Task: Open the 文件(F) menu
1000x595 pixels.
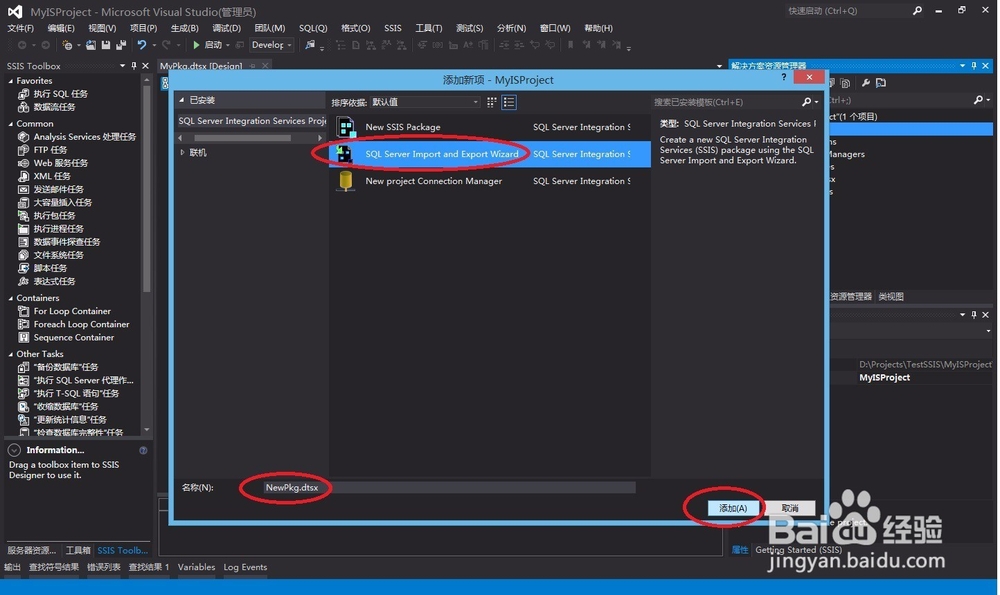Action: pos(20,28)
